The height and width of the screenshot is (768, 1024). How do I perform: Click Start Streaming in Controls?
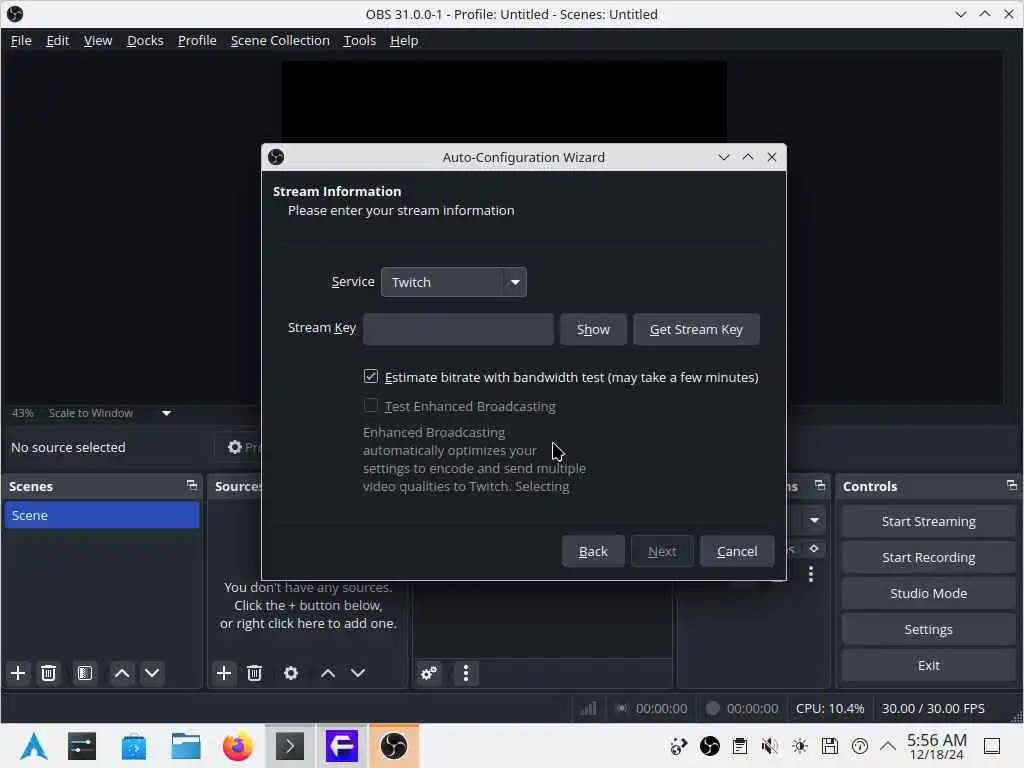click(929, 521)
